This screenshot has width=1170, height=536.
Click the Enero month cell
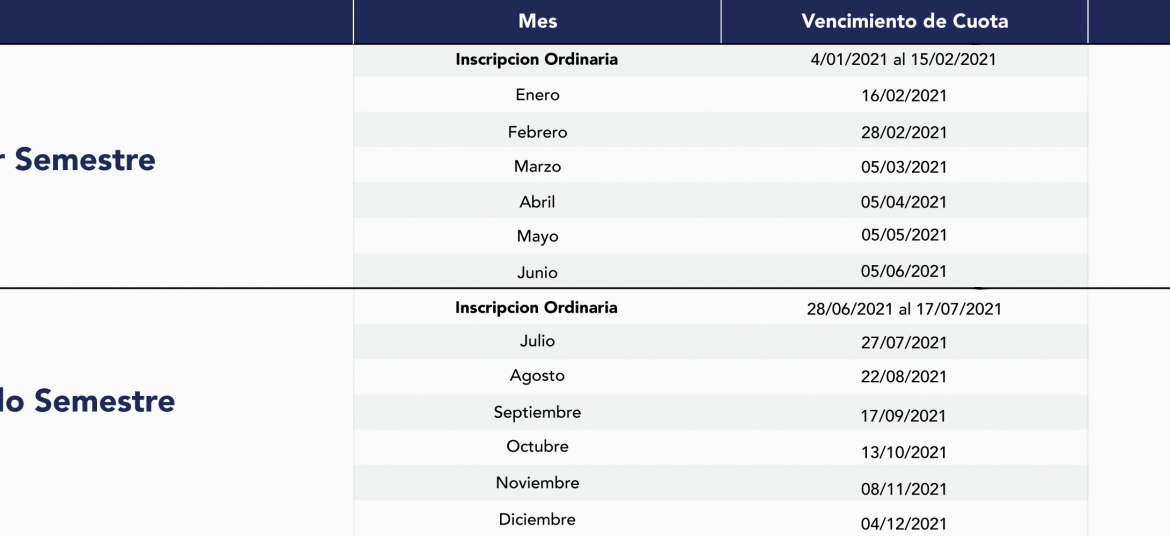coord(537,96)
